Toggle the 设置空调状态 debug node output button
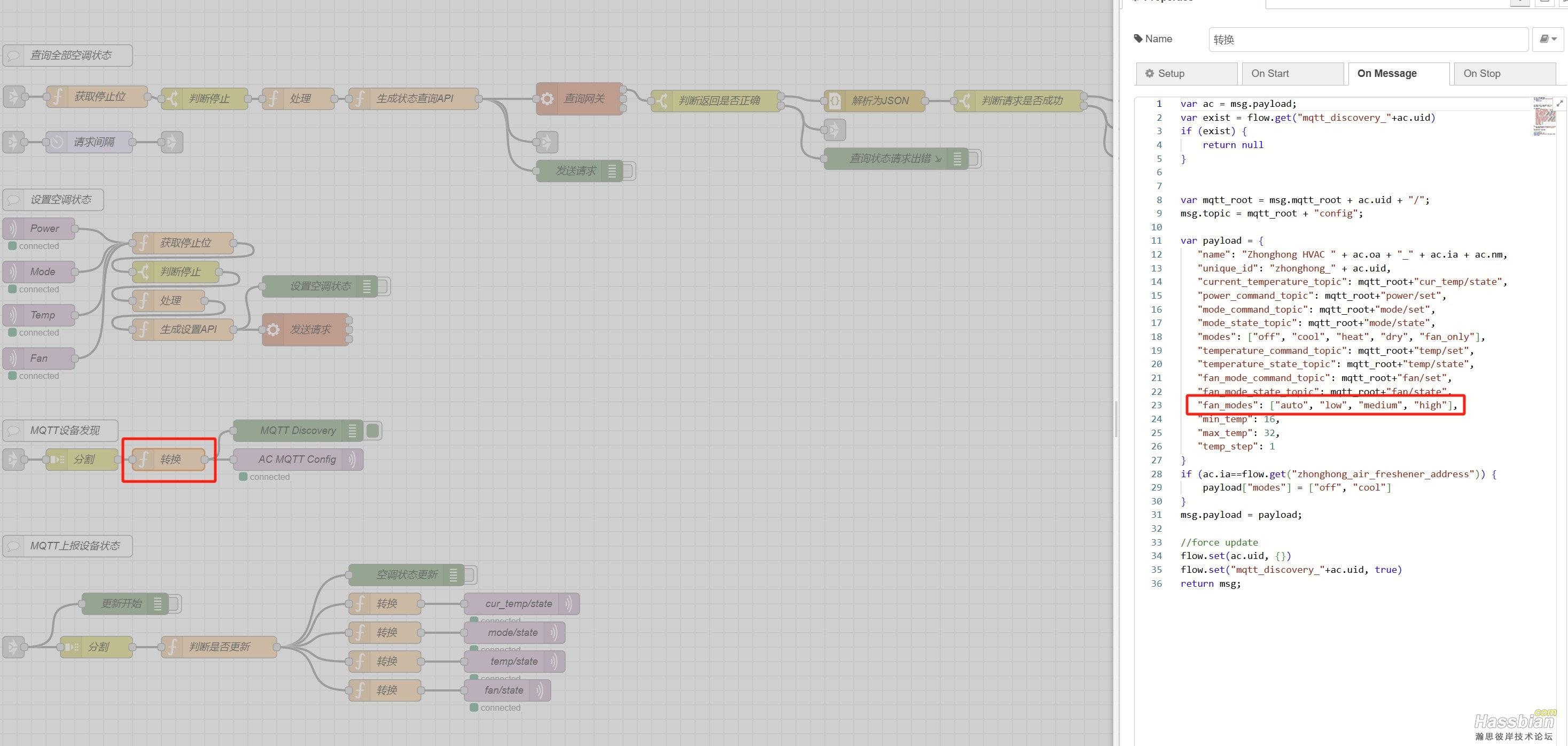The height and width of the screenshot is (746, 1568). point(384,286)
